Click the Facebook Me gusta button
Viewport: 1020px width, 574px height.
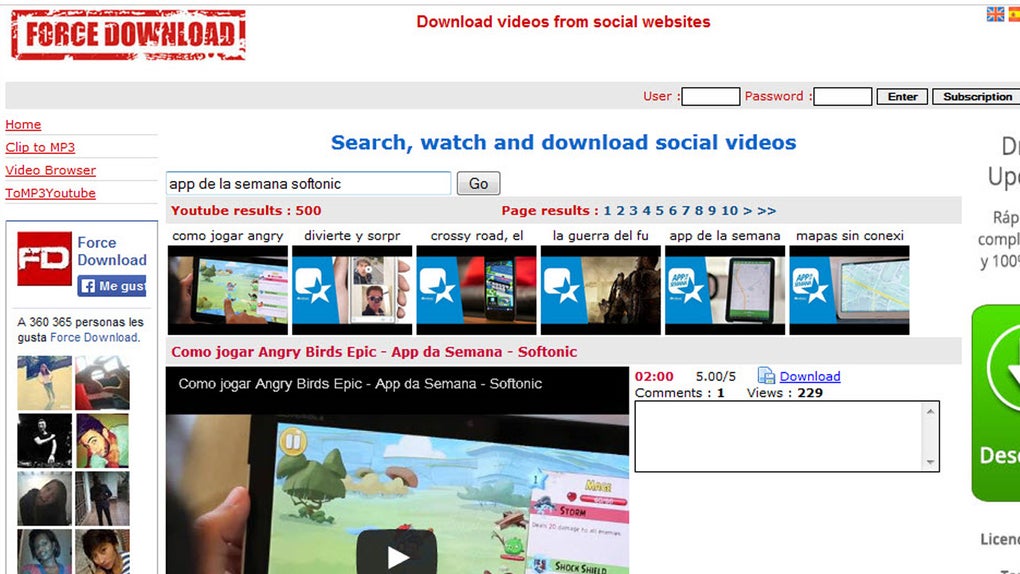click(x=112, y=286)
